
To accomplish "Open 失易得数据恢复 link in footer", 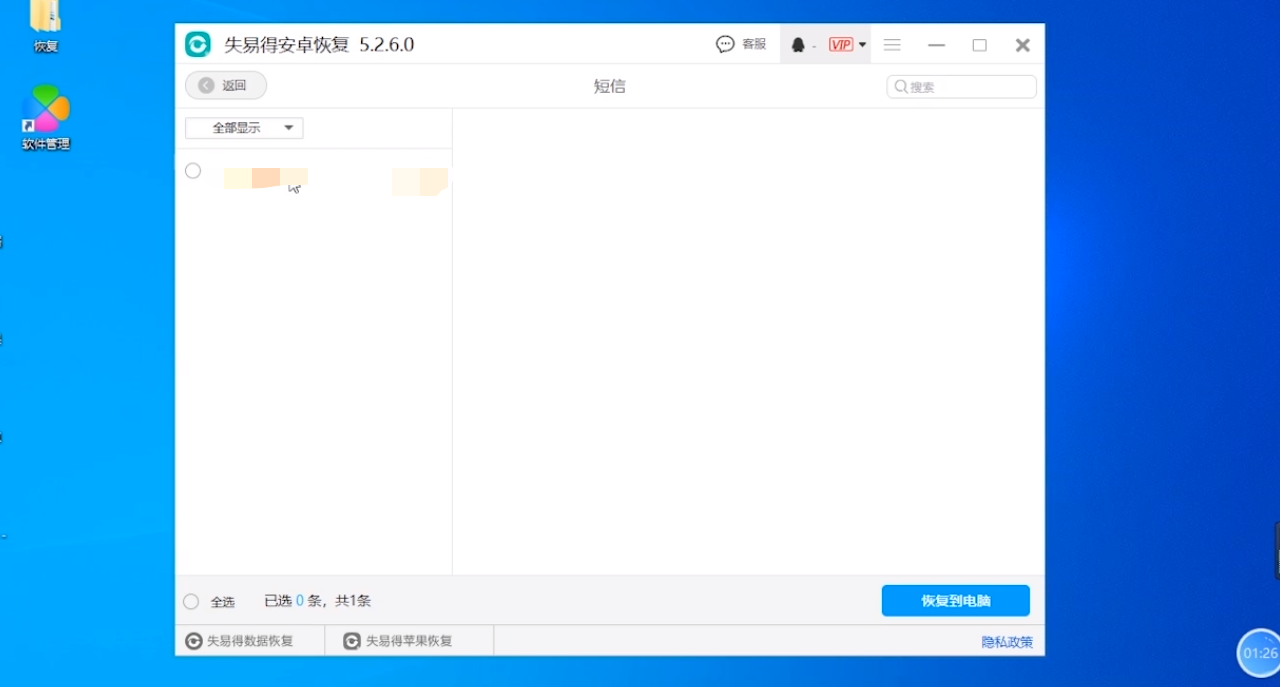I will (x=240, y=641).
